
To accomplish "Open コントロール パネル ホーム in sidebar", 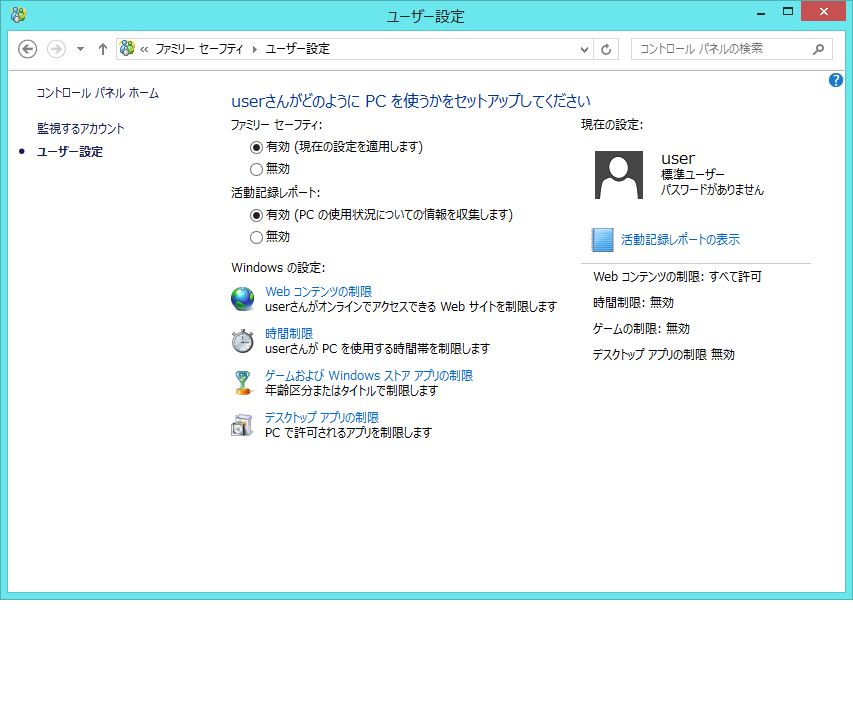I will click(97, 93).
